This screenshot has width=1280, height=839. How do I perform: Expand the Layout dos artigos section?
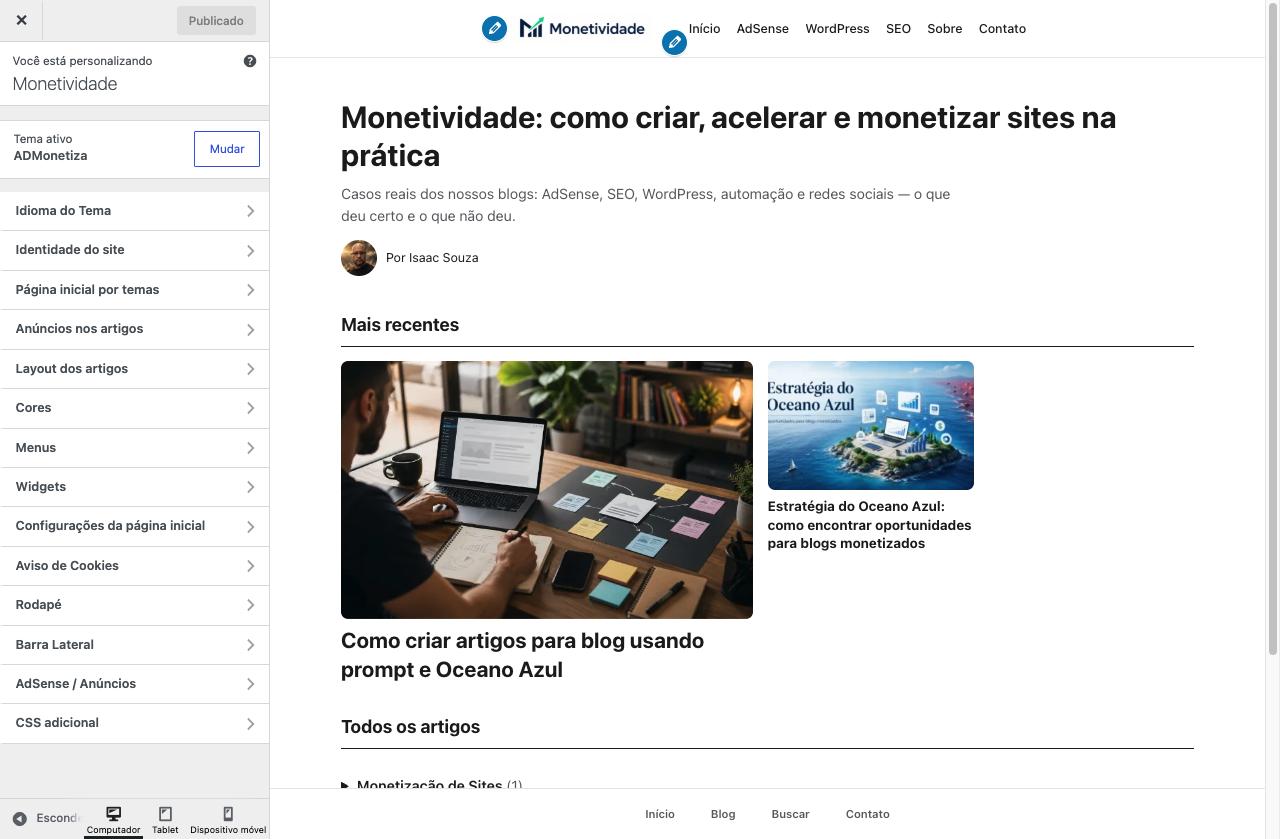click(x=134, y=369)
